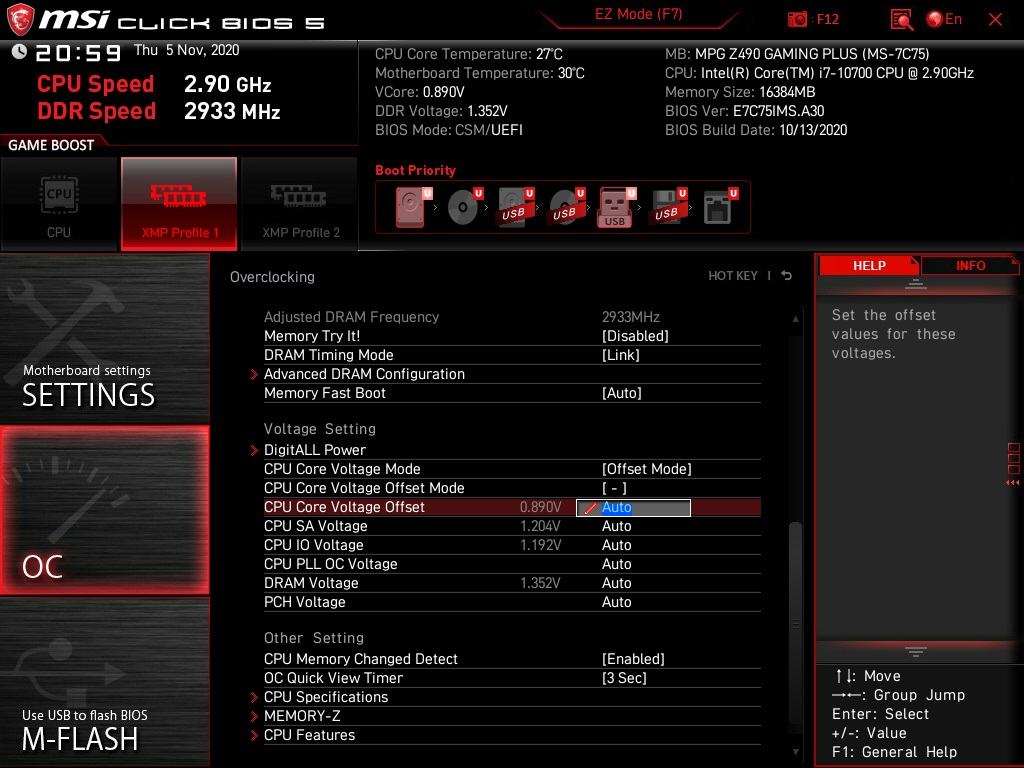Change CPU Core Voltage Offset Mode sign

point(614,487)
